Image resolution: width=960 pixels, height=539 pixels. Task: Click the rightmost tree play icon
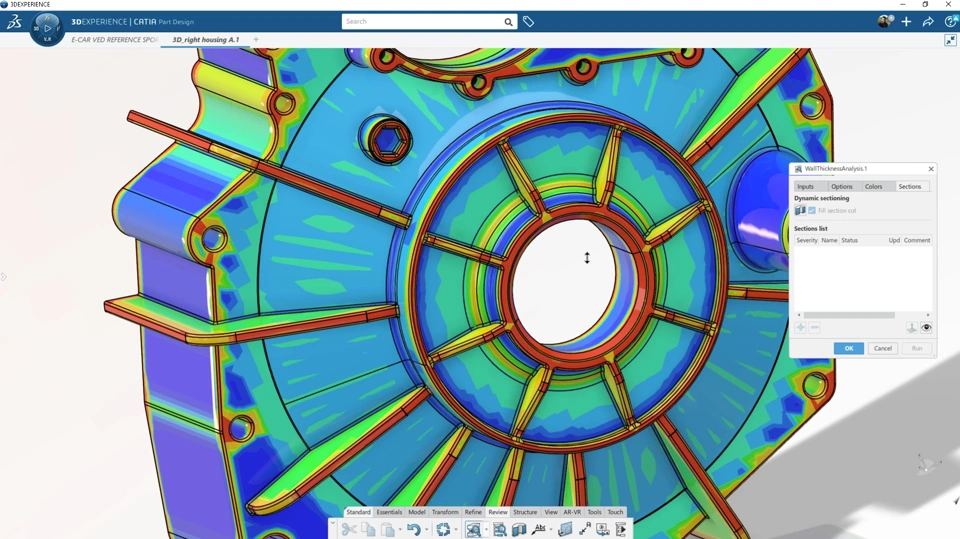tap(621, 529)
